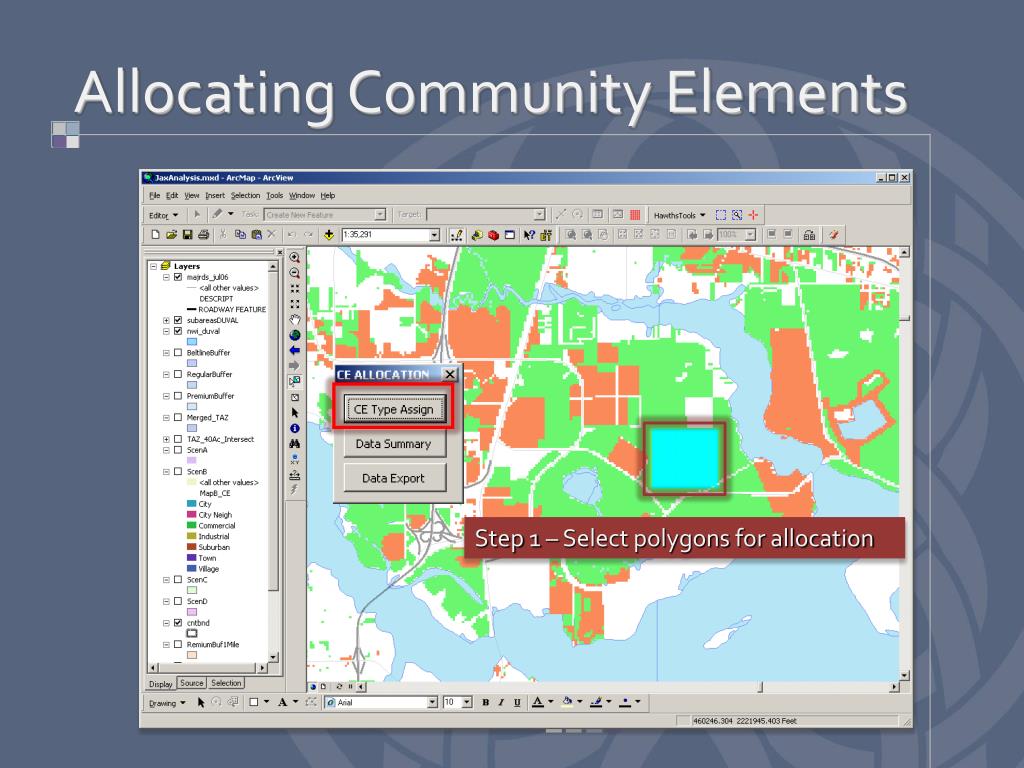
Task: Go back to previous extent arrow
Action: click(295, 351)
